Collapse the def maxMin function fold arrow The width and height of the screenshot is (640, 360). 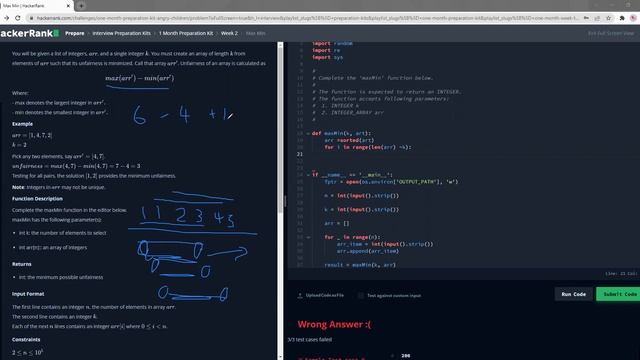click(308, 133)
